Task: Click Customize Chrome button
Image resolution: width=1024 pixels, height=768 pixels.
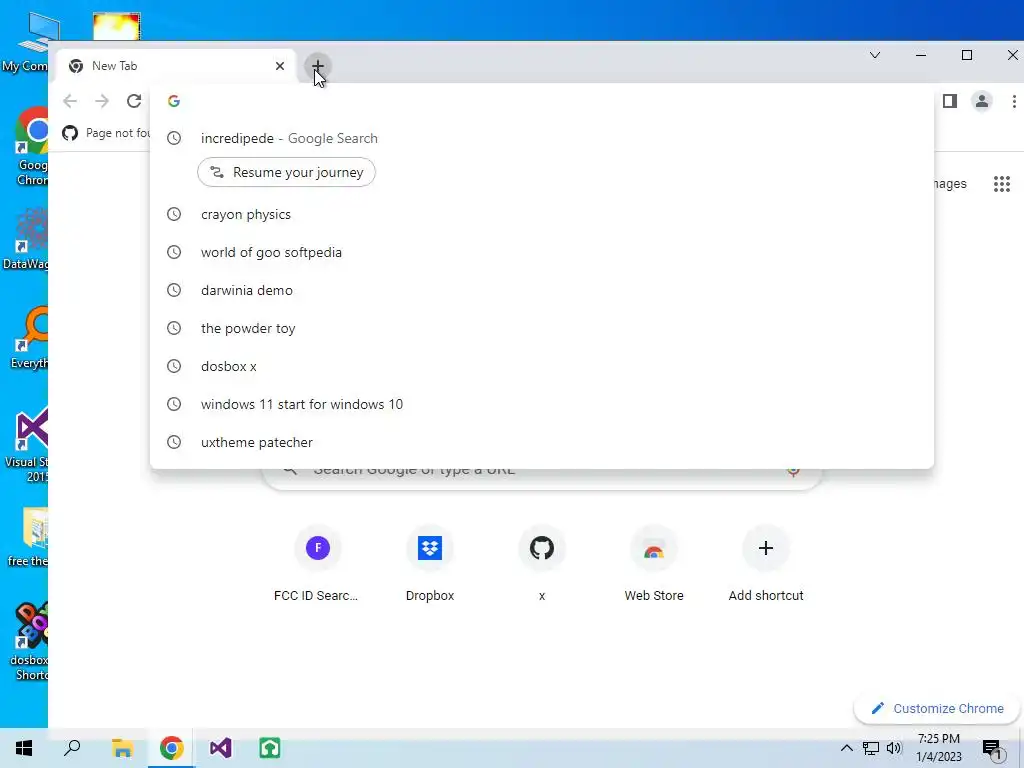Action: pyautogui.click(x=937, y=709)
